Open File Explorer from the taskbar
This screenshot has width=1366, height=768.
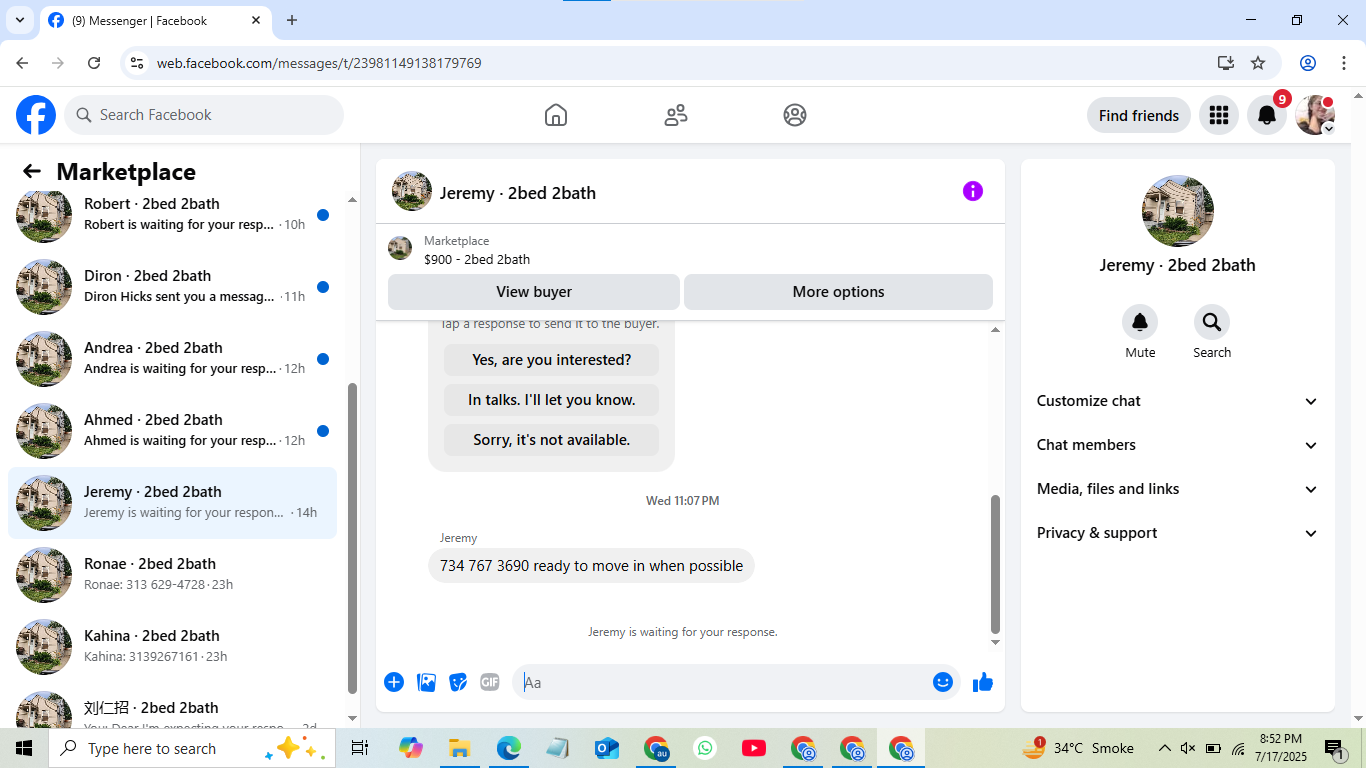coord(459,748)
